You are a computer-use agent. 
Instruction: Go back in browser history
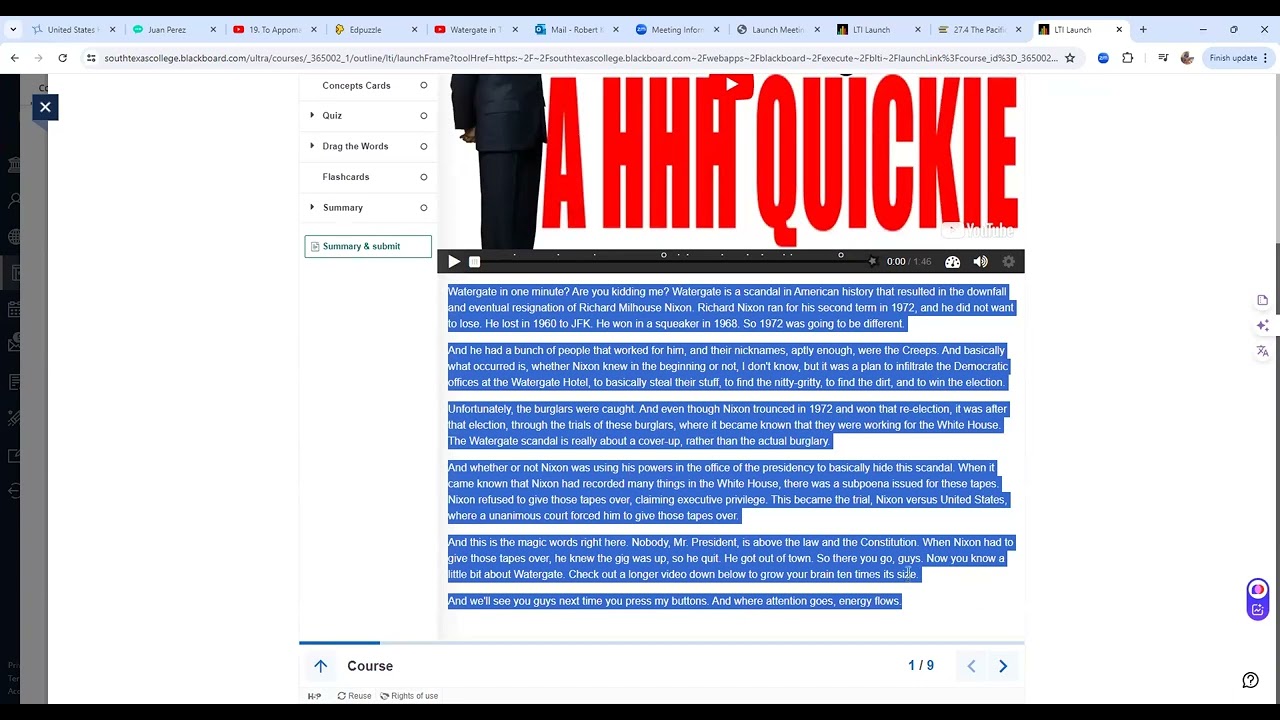pyautogui.click(x=15, y=58)
